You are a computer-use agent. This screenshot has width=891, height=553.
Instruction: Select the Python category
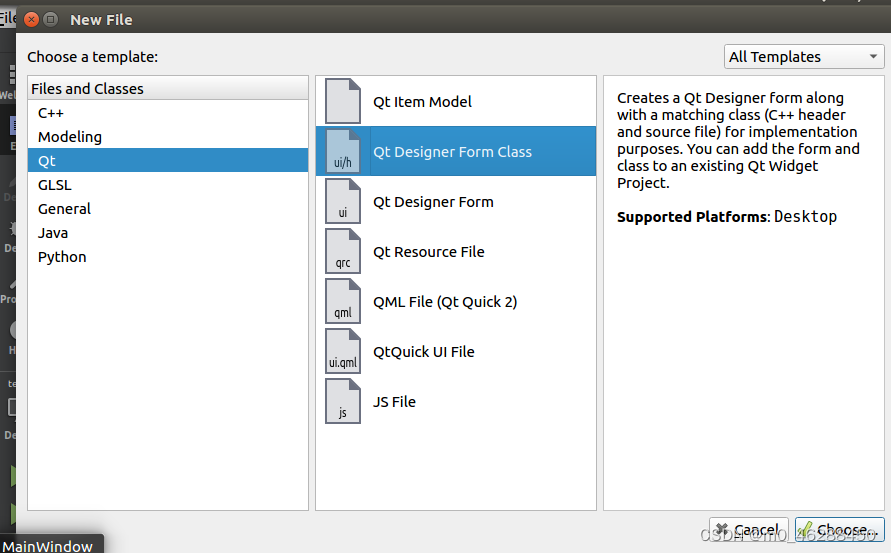click(168, 256)
